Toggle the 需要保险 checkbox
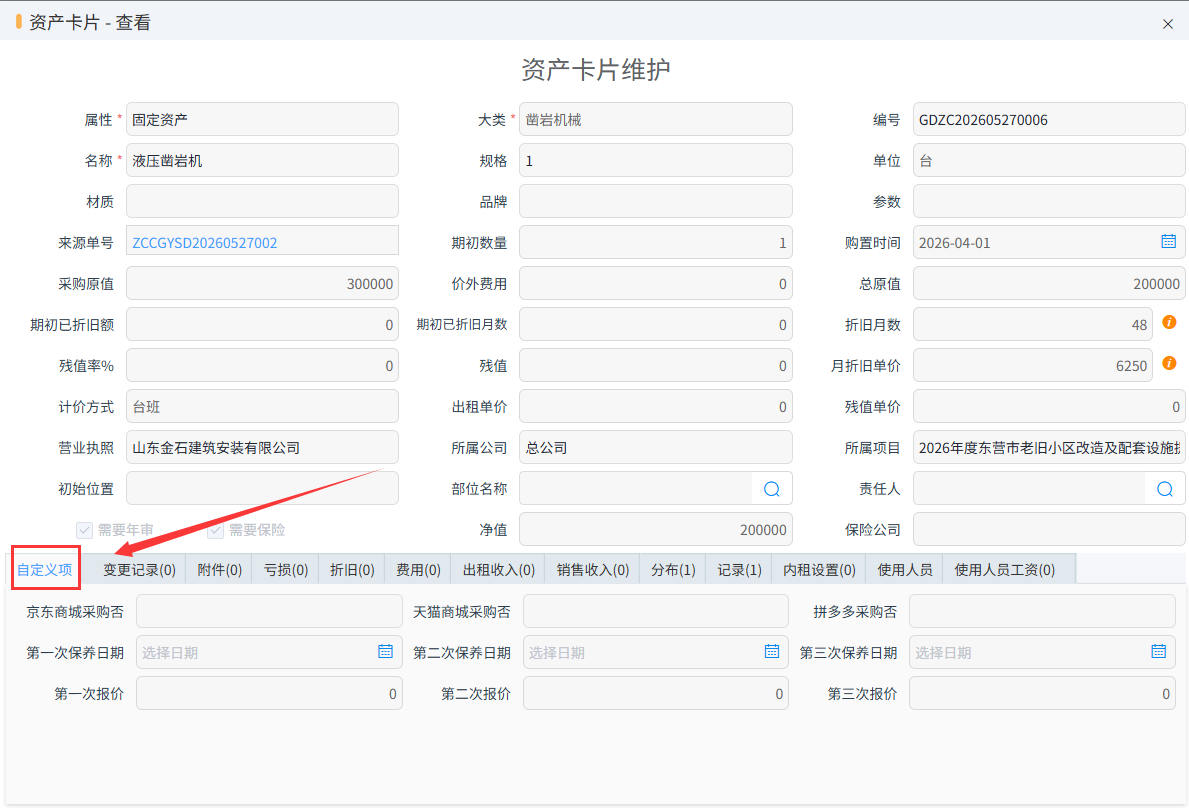The width and height of the screenshot is (1189, 808). point(215,530)
